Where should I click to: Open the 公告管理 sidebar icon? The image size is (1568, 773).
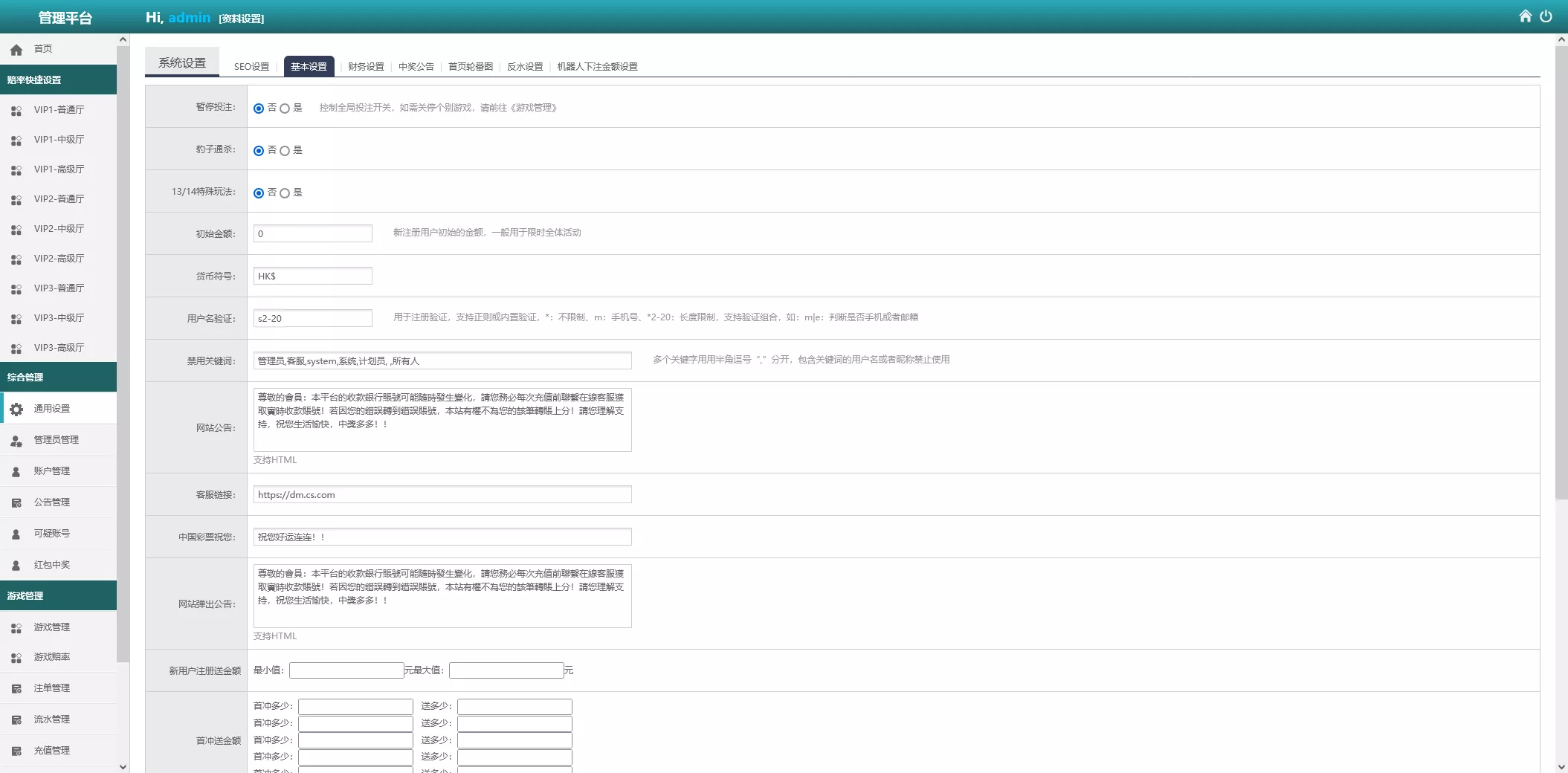(16, 502)
